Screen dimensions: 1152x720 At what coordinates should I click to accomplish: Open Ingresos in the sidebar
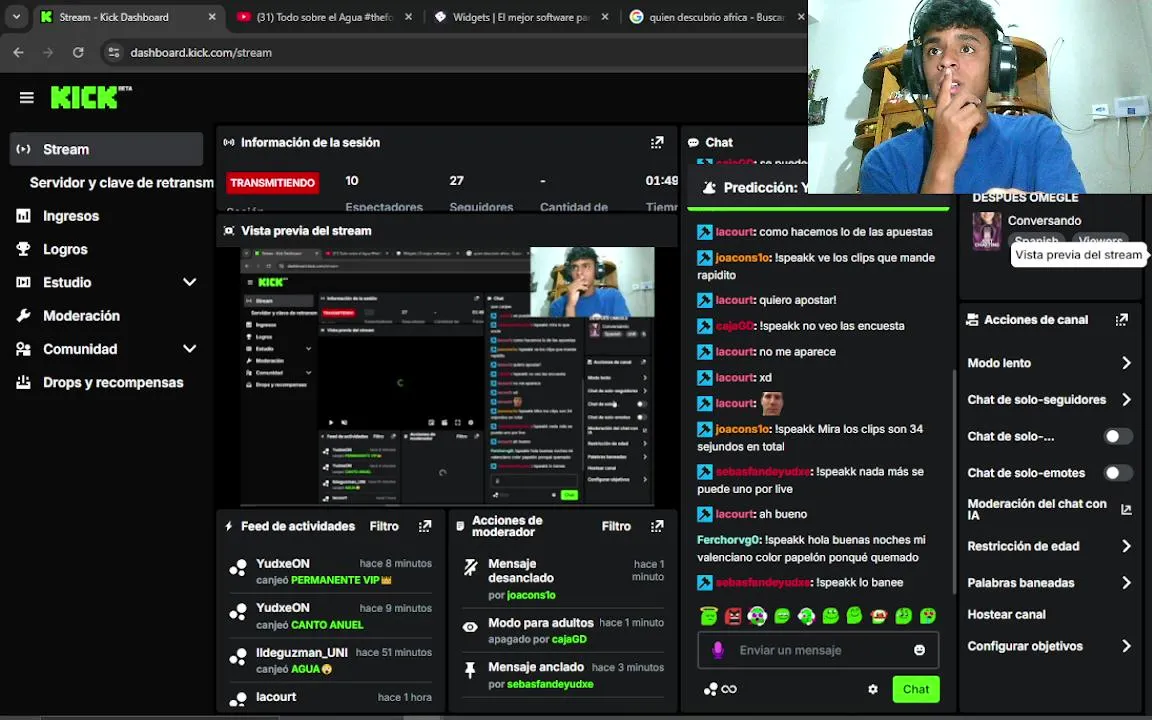point(71,216)
